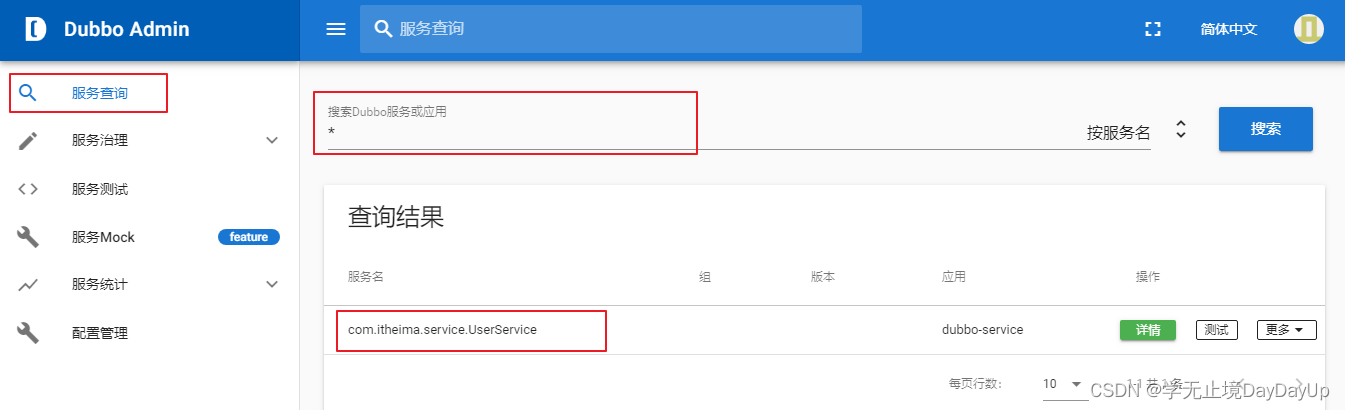Screen dimensions: 1345x410
Task: Click the 服务Mock wrench icon
Action: (x=28, y=237)
